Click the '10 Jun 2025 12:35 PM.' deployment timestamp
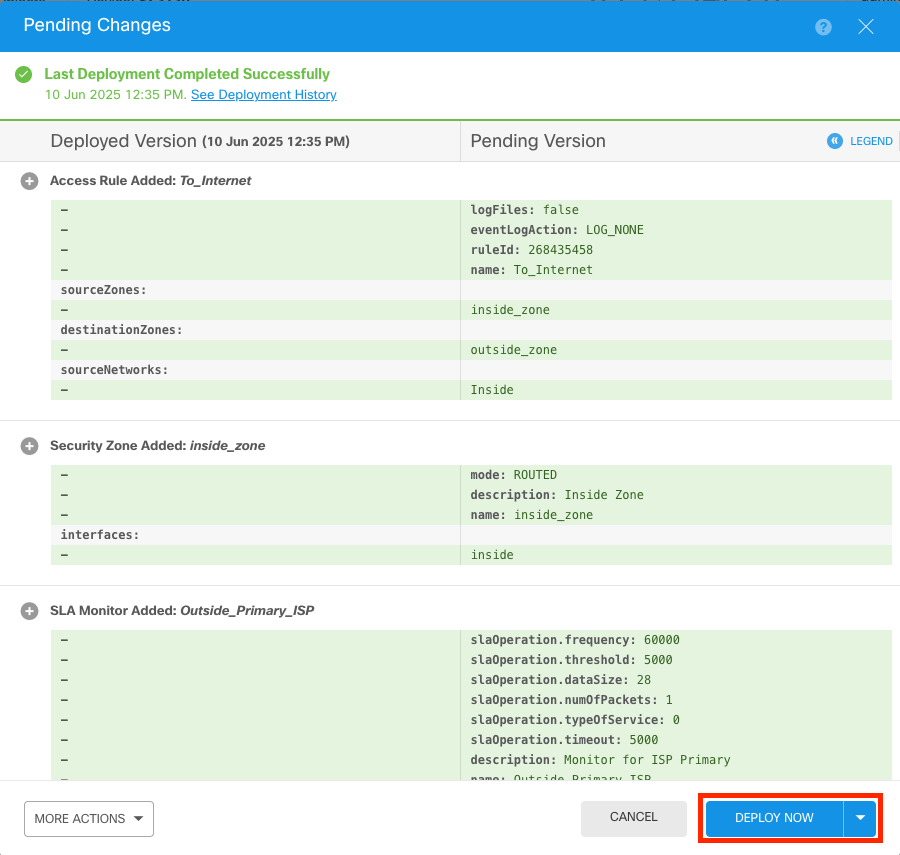This screenshot has width=900, height=855. [x=116, y=95]
